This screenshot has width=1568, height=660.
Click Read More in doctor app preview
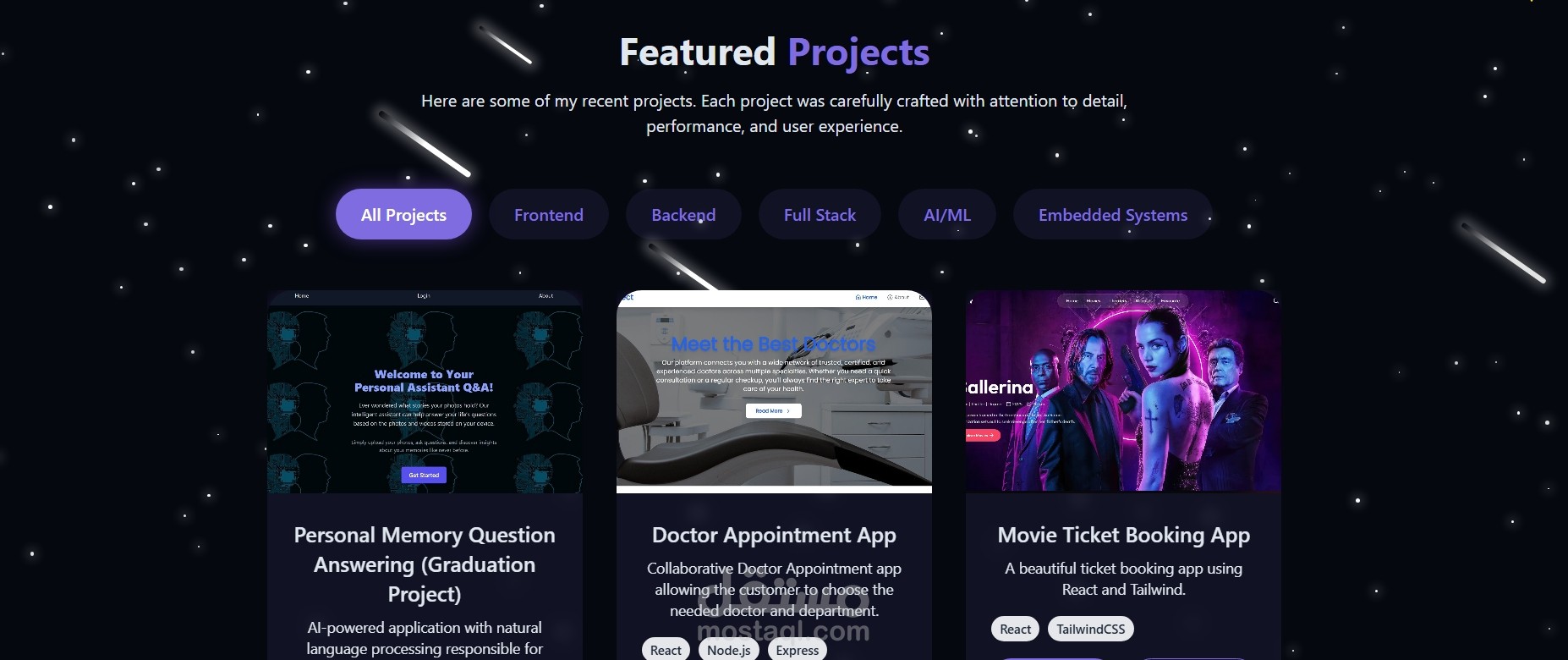(x=773, y=410)
